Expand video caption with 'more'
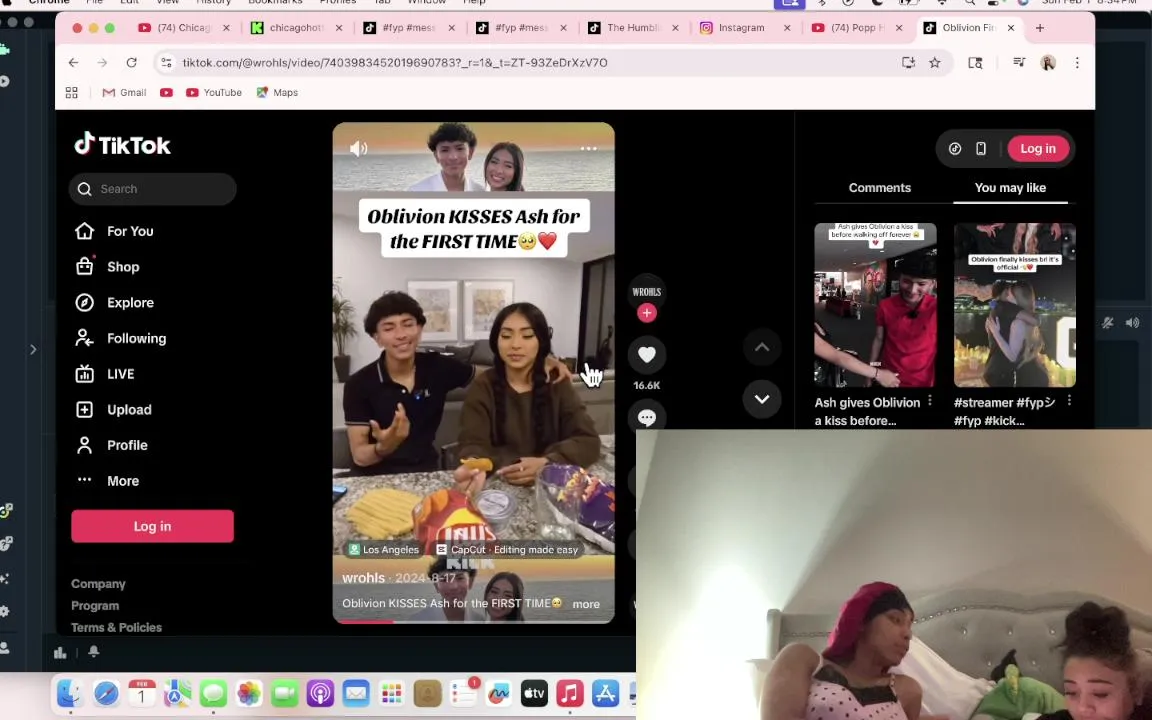Viewport: 1152px width, 720px height. (586, 604)
